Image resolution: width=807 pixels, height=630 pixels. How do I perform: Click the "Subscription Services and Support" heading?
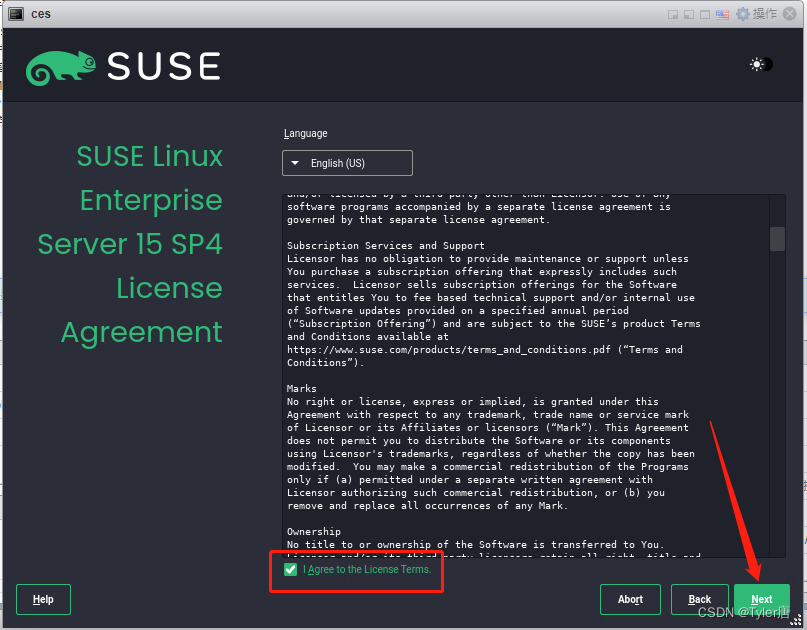click(385, 246)
